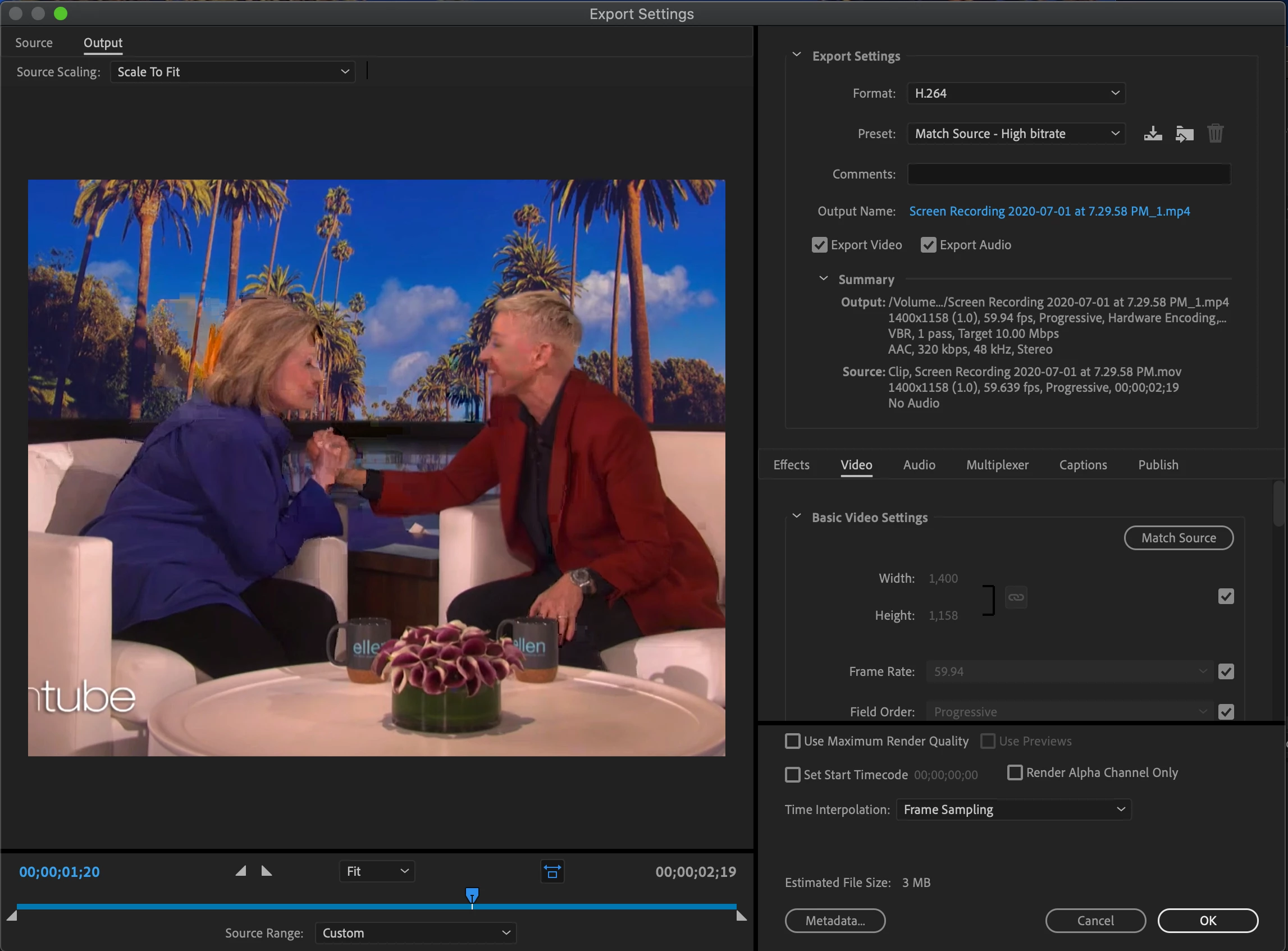Click the Delete Preset trash icon

coord(1215,134)
